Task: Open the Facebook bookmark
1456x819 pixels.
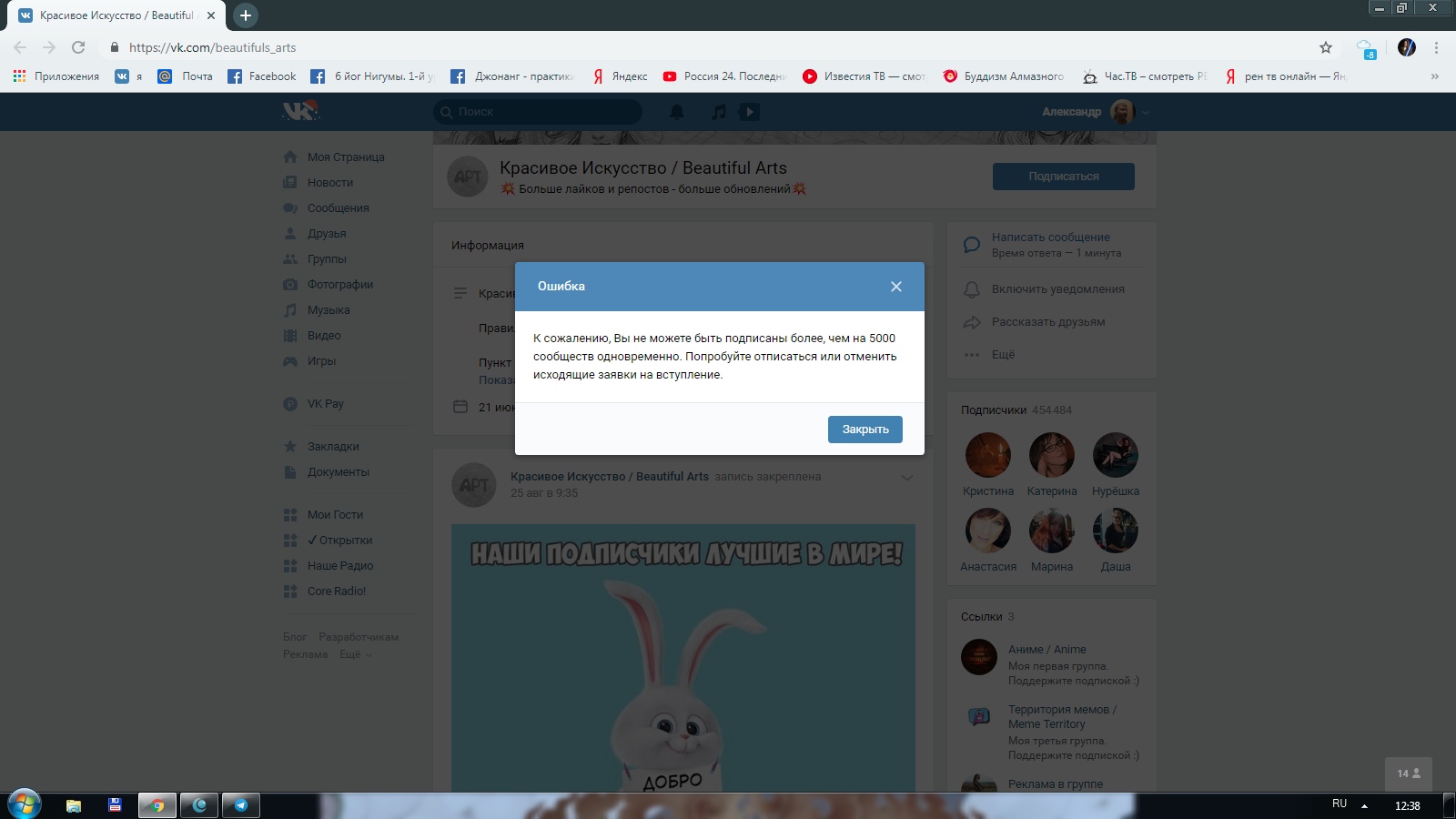Action: tap(262, 76)
